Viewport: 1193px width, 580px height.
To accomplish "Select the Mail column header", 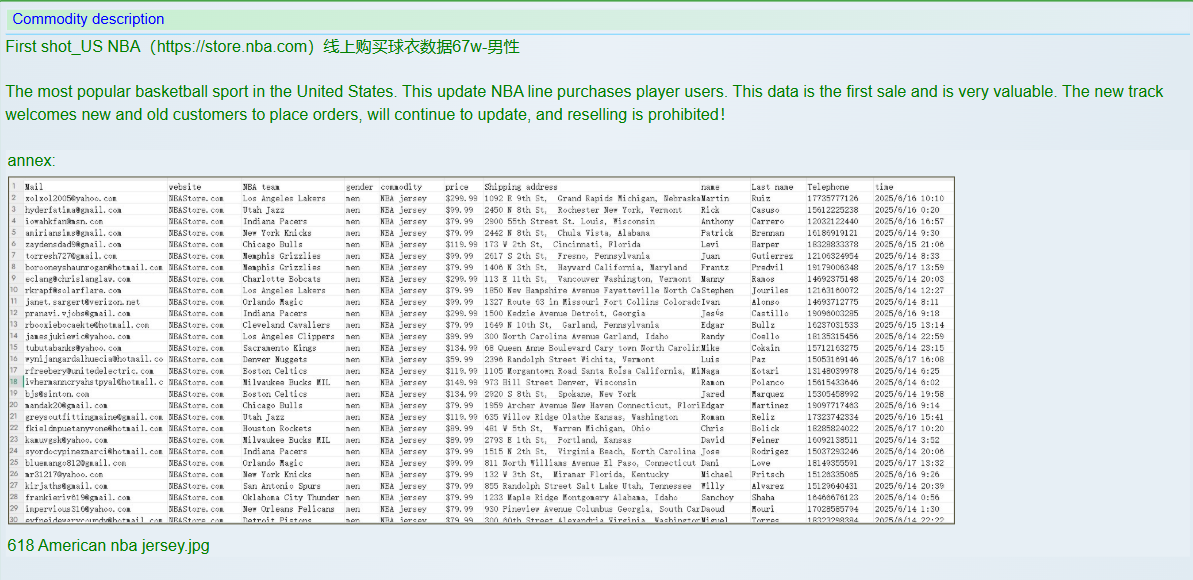I will pyautogui.click(x=34, y=187).
